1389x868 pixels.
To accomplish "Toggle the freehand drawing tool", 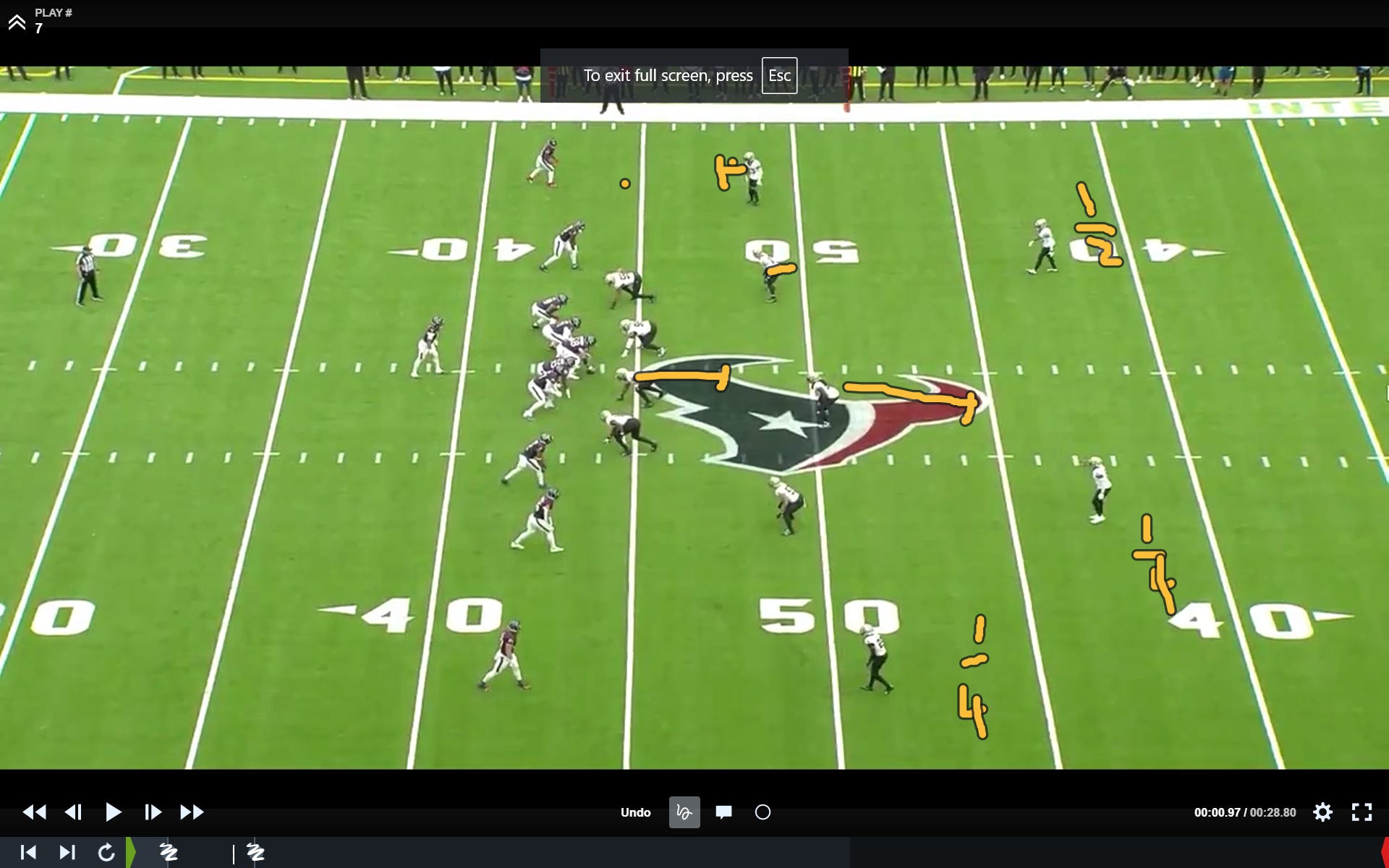I will (684, 812).
